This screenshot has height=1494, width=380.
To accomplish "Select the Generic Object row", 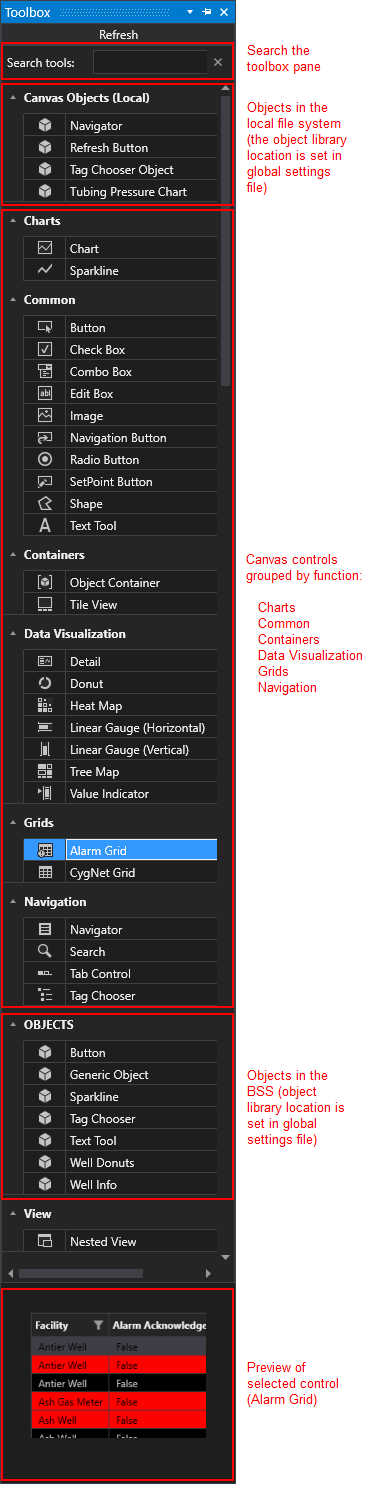I will pos(120,1075).
